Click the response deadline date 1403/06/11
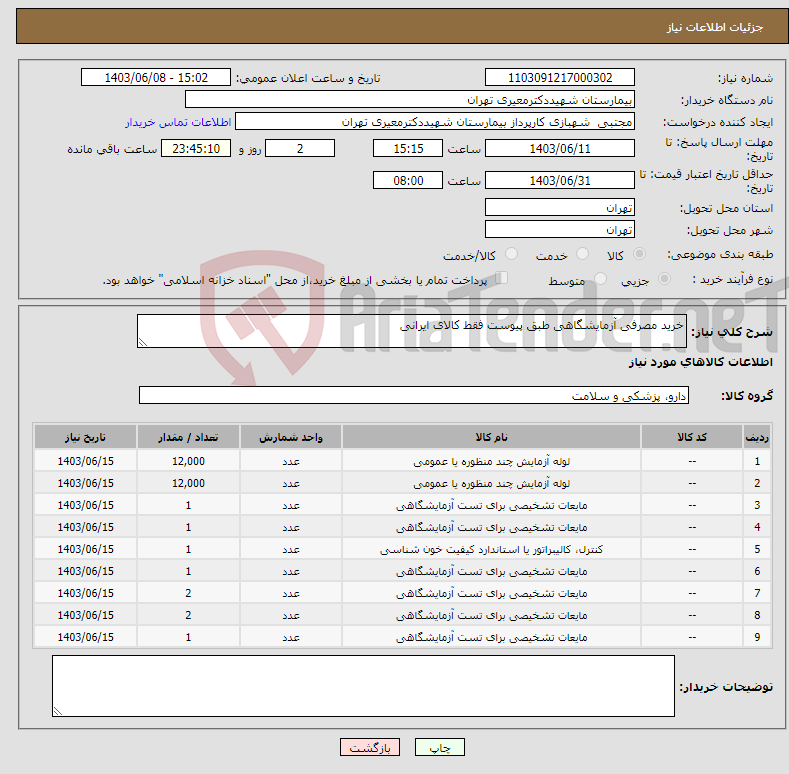The image size is (789, 774). (x=560, y=148)
